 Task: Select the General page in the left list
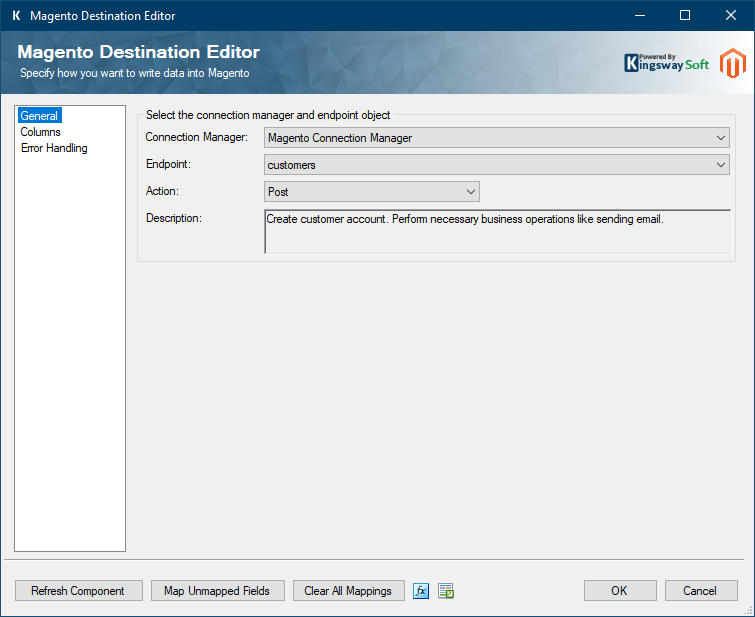coord(39,116)
